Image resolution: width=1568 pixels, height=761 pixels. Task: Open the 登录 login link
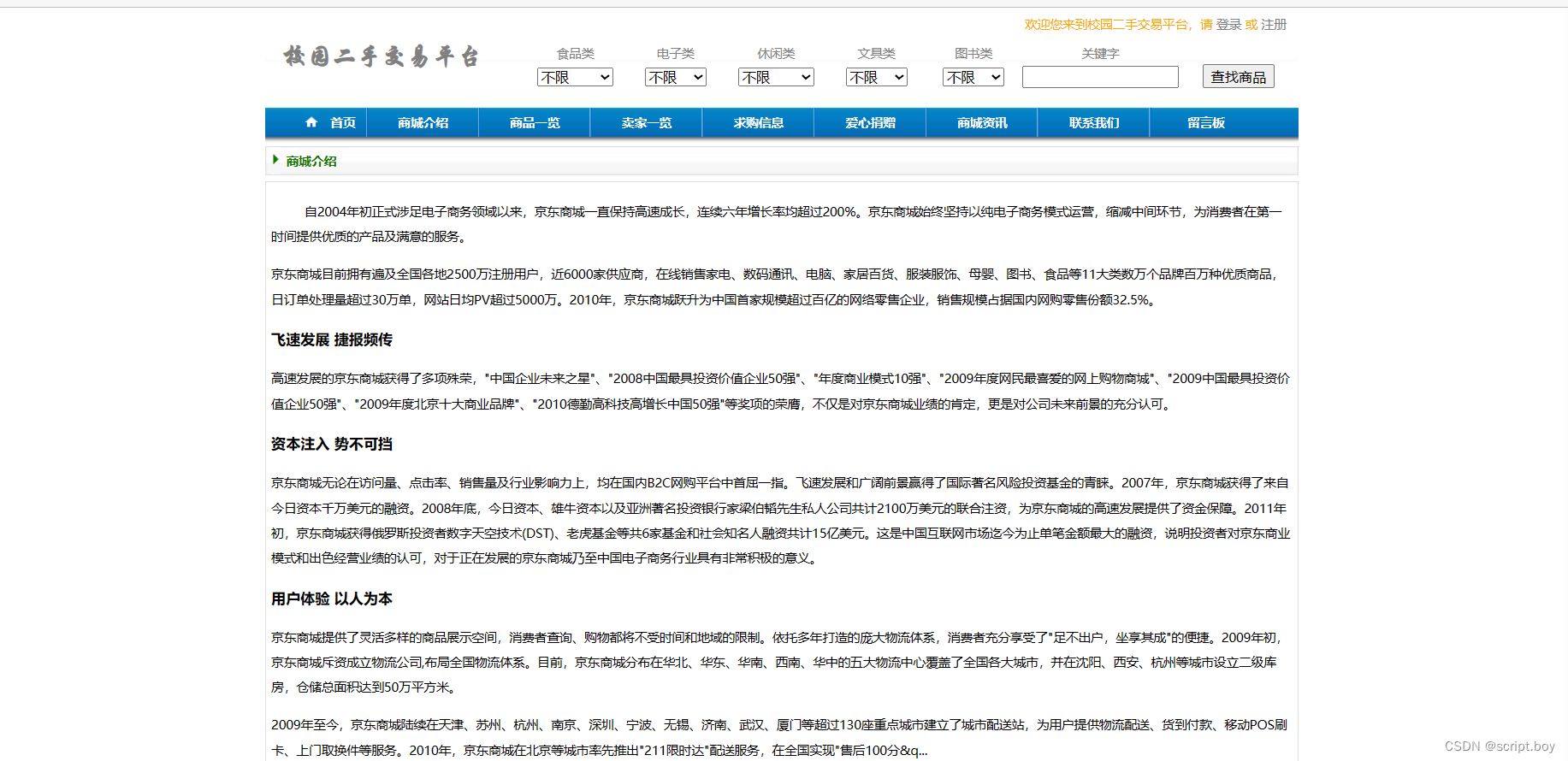point(1228,25)
